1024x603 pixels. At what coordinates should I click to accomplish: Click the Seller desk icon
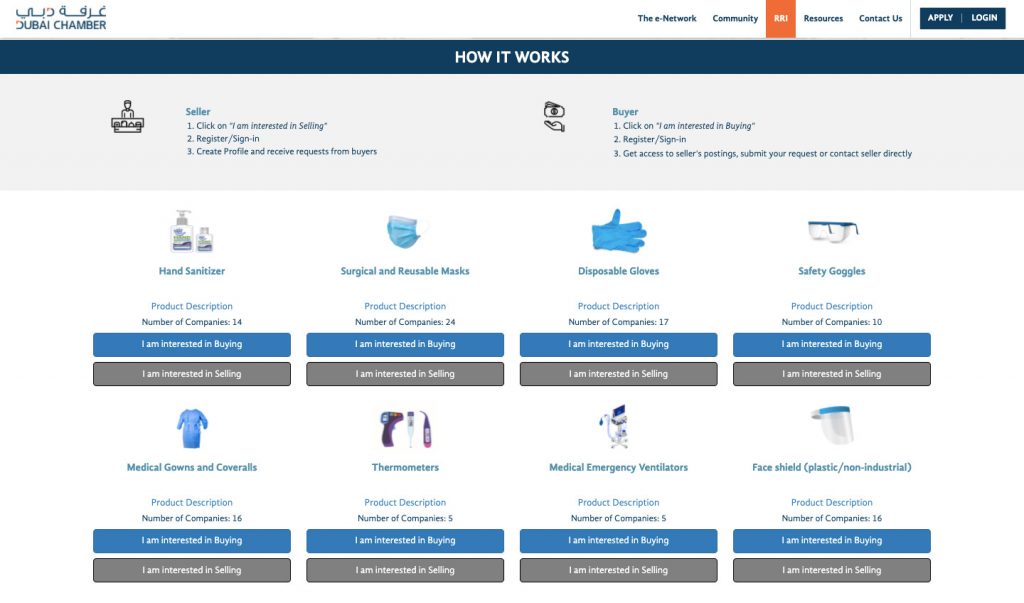[x=127, y=117]
